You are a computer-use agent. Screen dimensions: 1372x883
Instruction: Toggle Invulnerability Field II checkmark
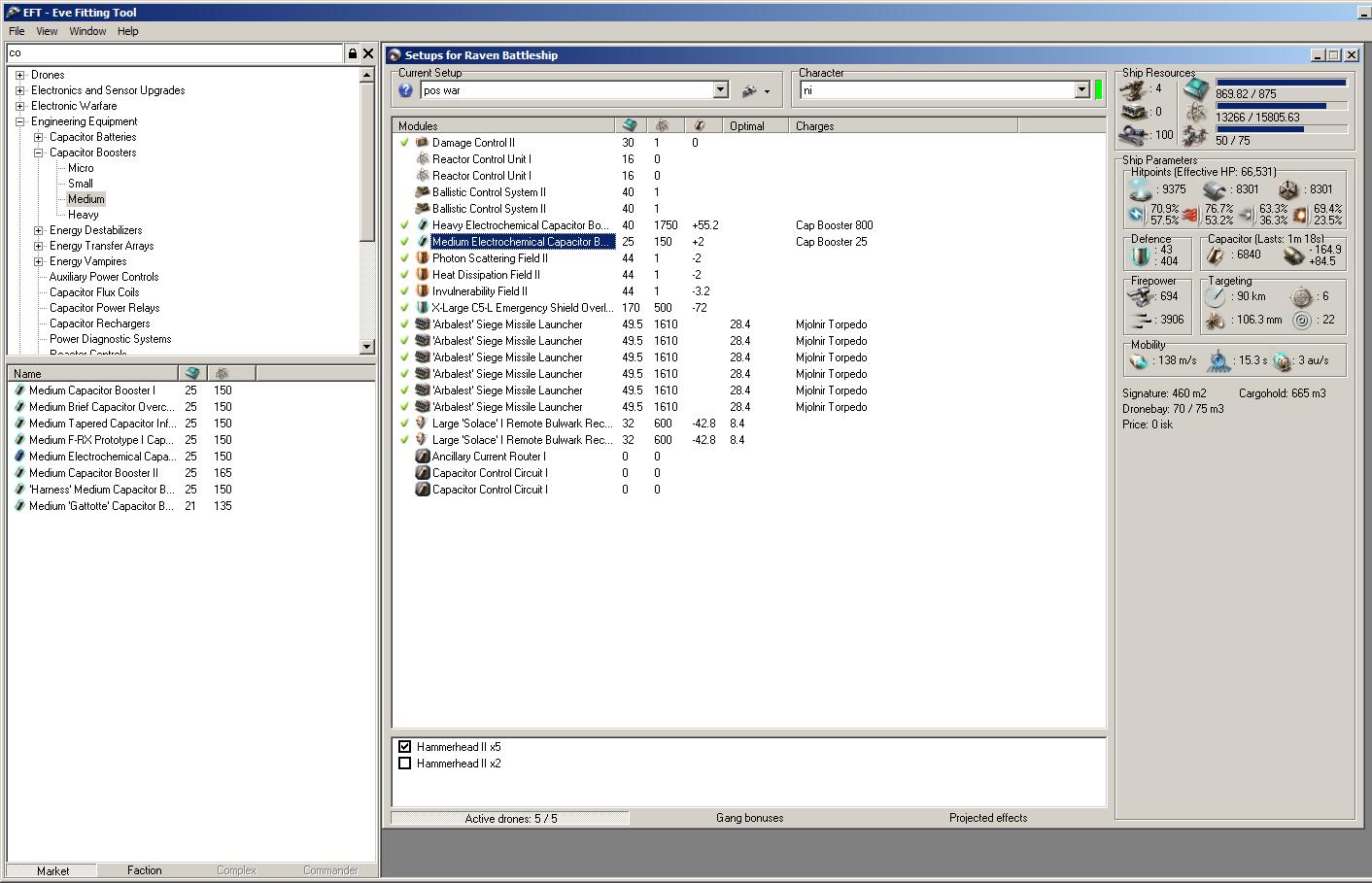[404, 291]
